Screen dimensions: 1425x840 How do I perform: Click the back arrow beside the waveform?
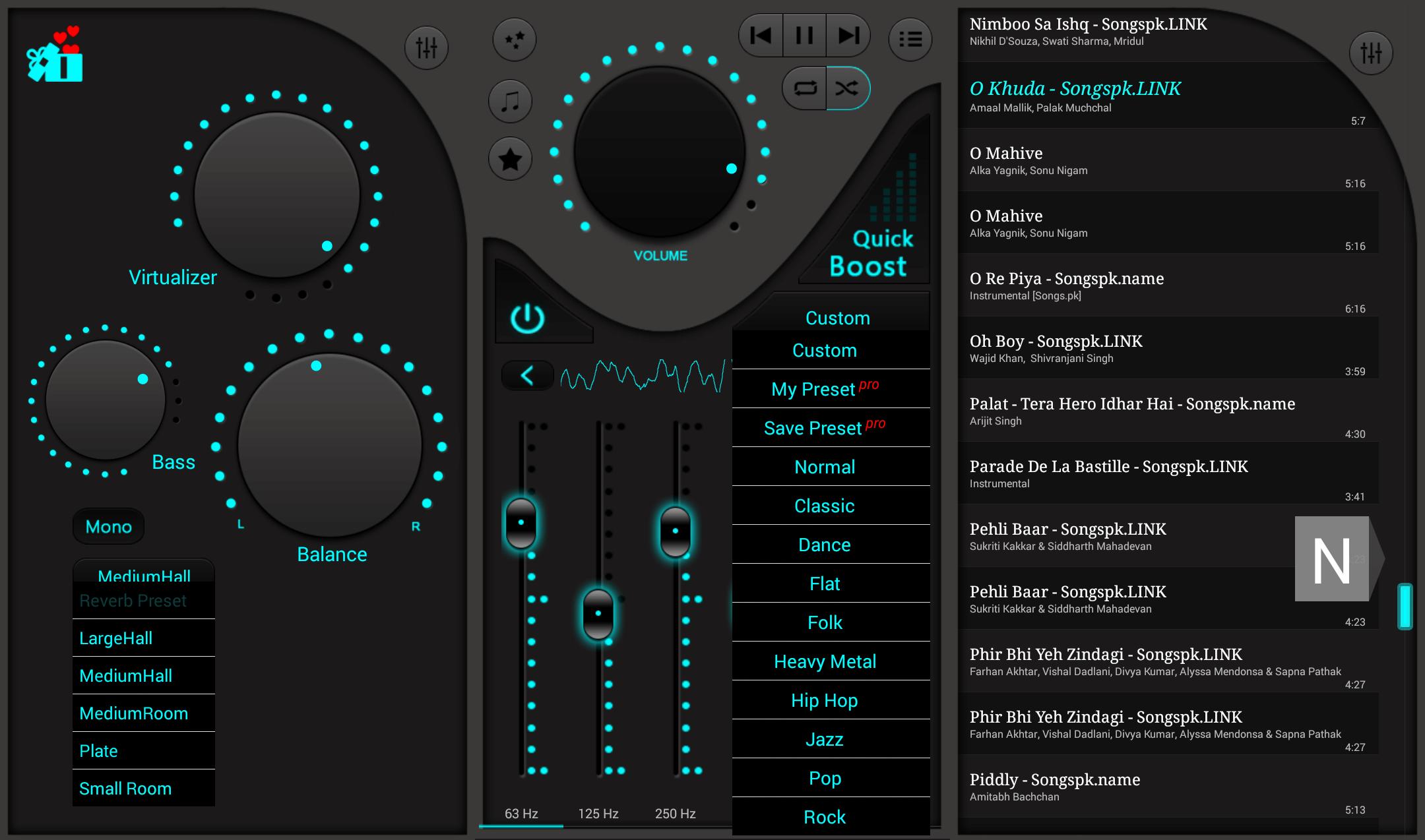point(527,376)
